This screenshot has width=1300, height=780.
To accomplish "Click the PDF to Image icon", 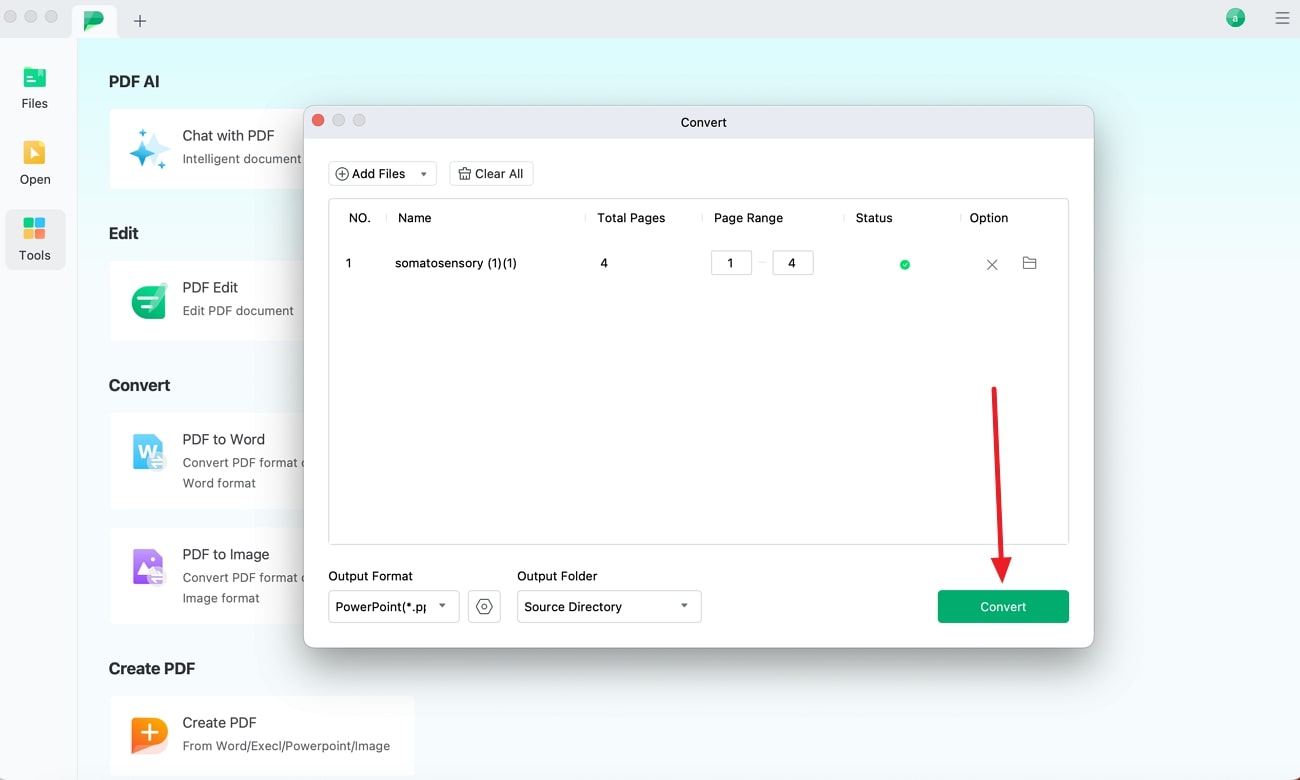I will click(x=149, y=567).
